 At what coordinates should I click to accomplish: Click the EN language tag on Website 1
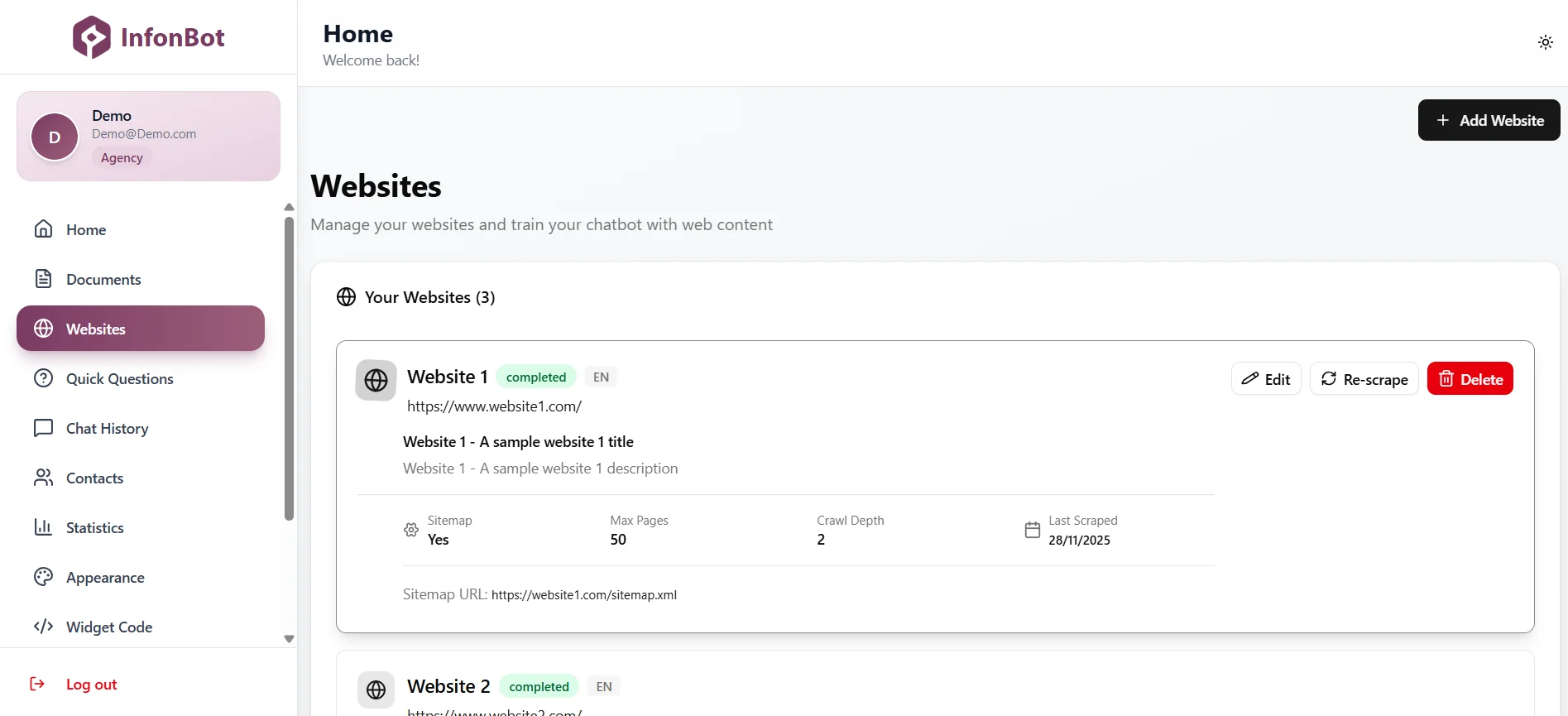[601, 377]
